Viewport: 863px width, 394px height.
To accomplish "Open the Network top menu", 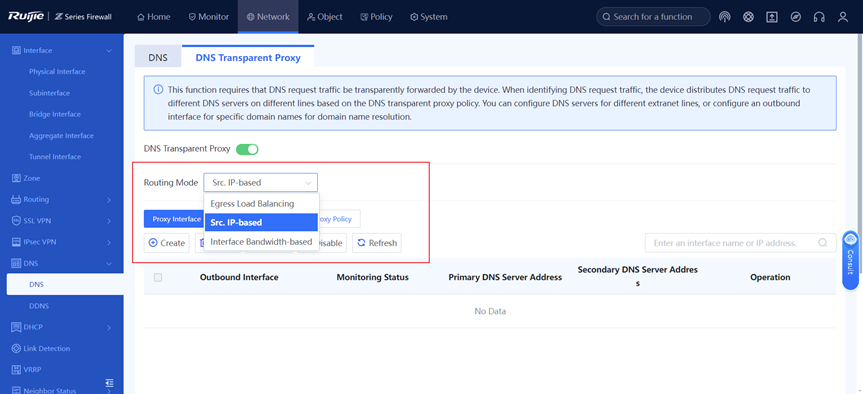I will click(x=268, y=17).
